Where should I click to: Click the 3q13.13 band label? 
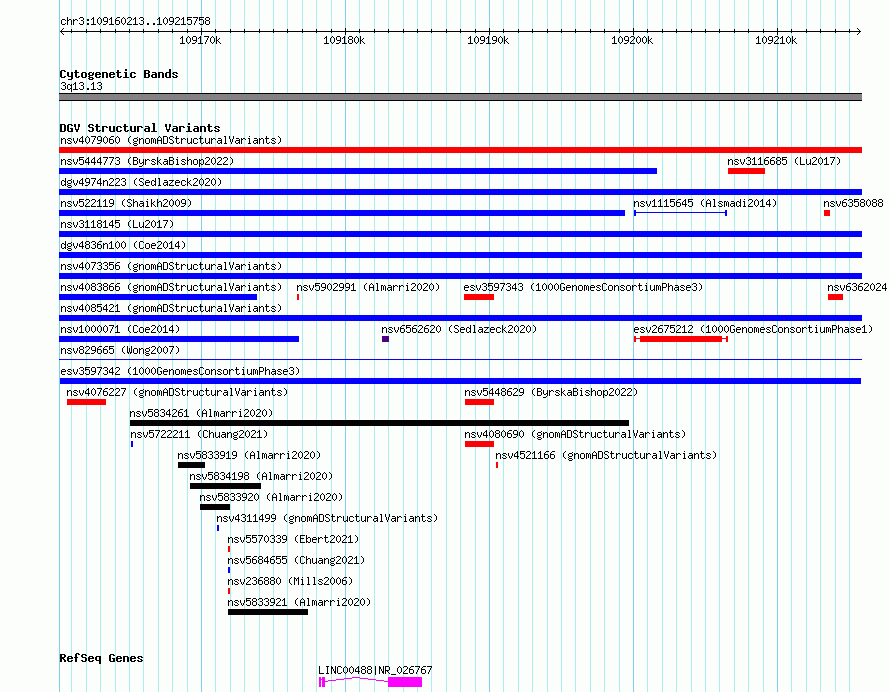81,86
